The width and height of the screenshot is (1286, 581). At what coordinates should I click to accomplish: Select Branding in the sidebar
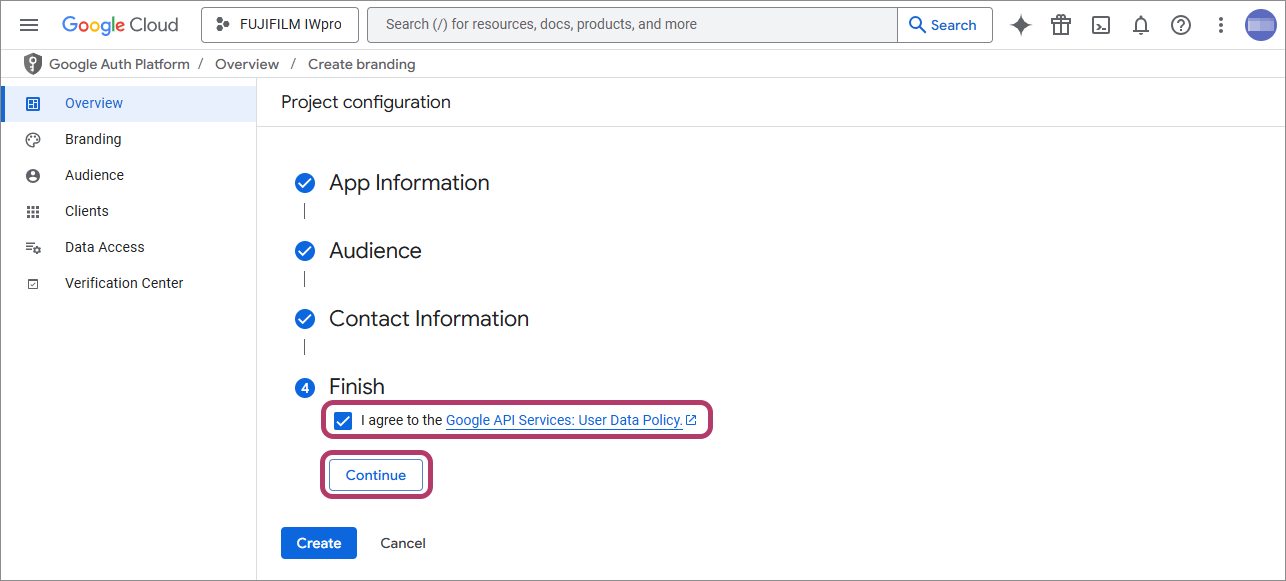click(93, 139)
